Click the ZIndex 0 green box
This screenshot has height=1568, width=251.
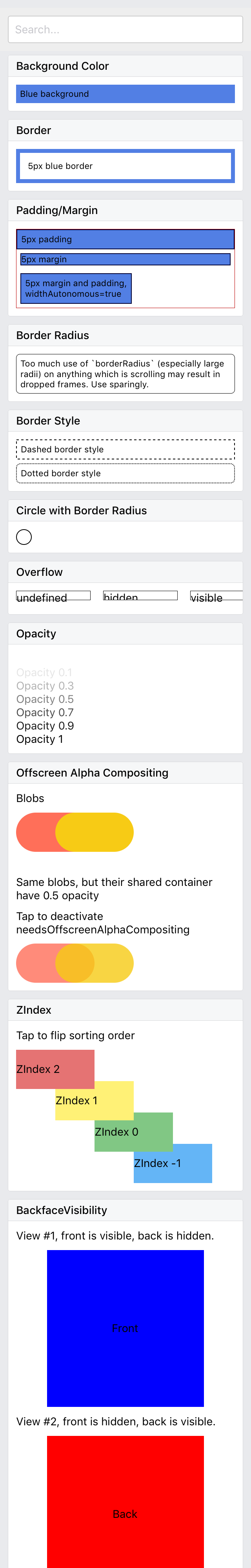134,1132
